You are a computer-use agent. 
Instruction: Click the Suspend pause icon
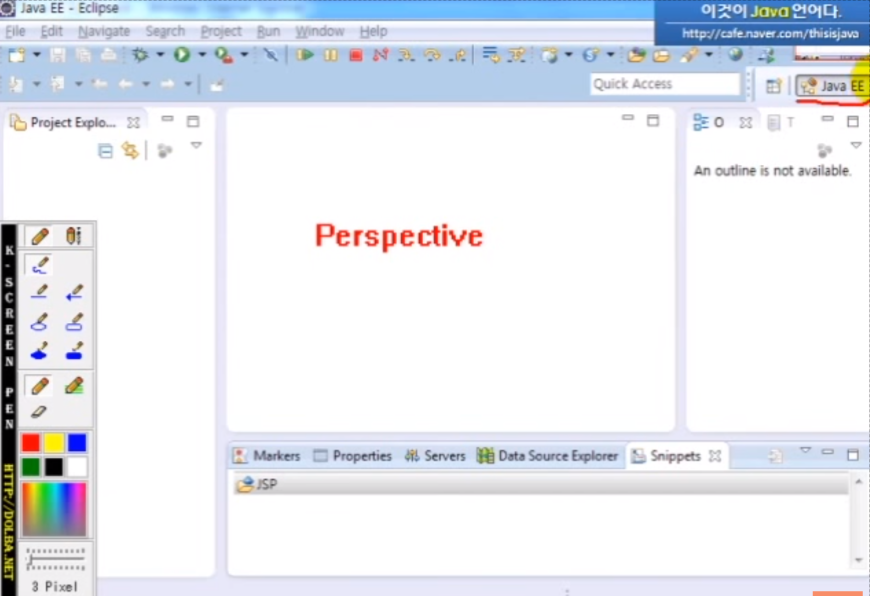click(331, 55)
